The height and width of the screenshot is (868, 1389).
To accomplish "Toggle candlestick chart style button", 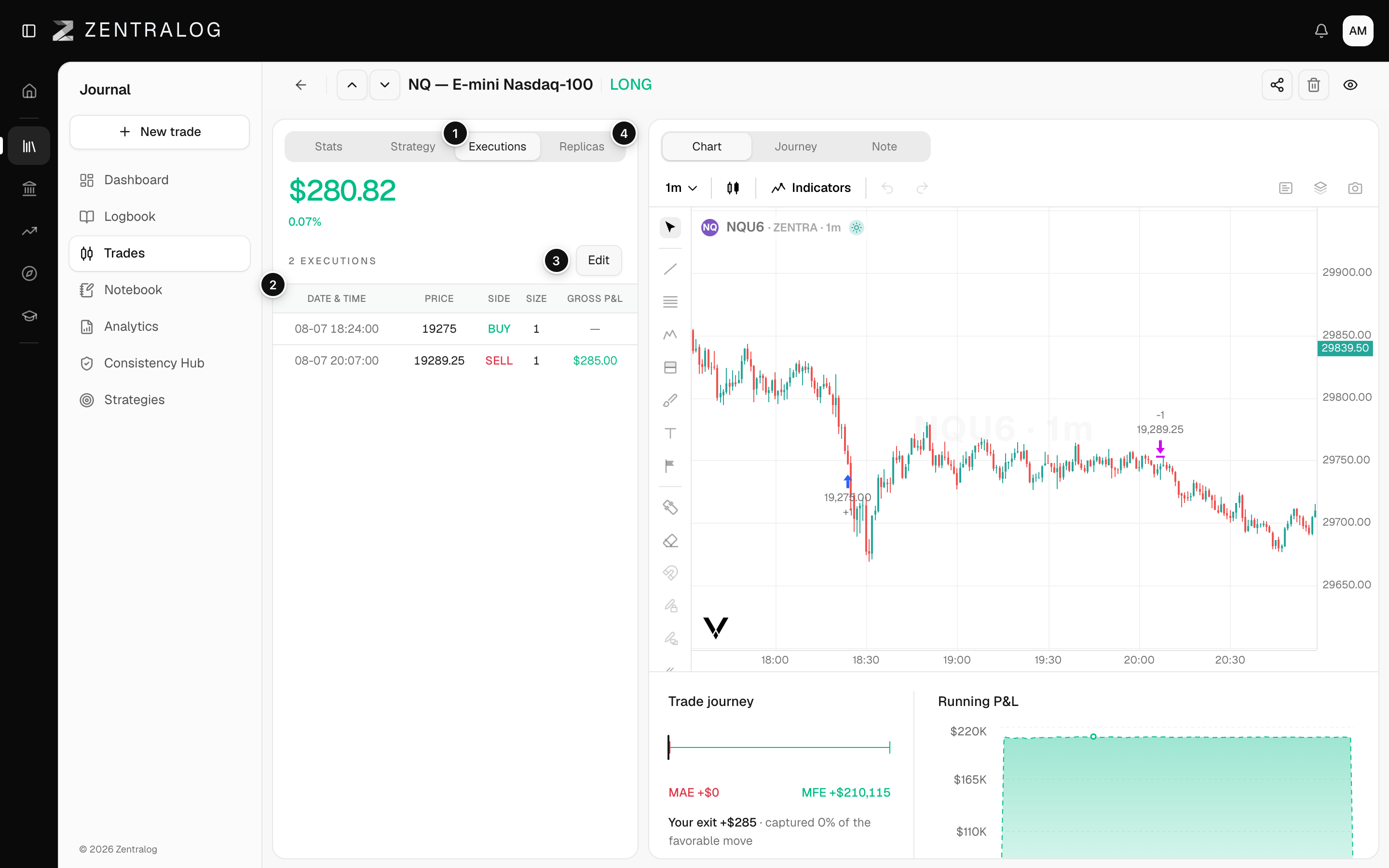I will click(733, 188).
